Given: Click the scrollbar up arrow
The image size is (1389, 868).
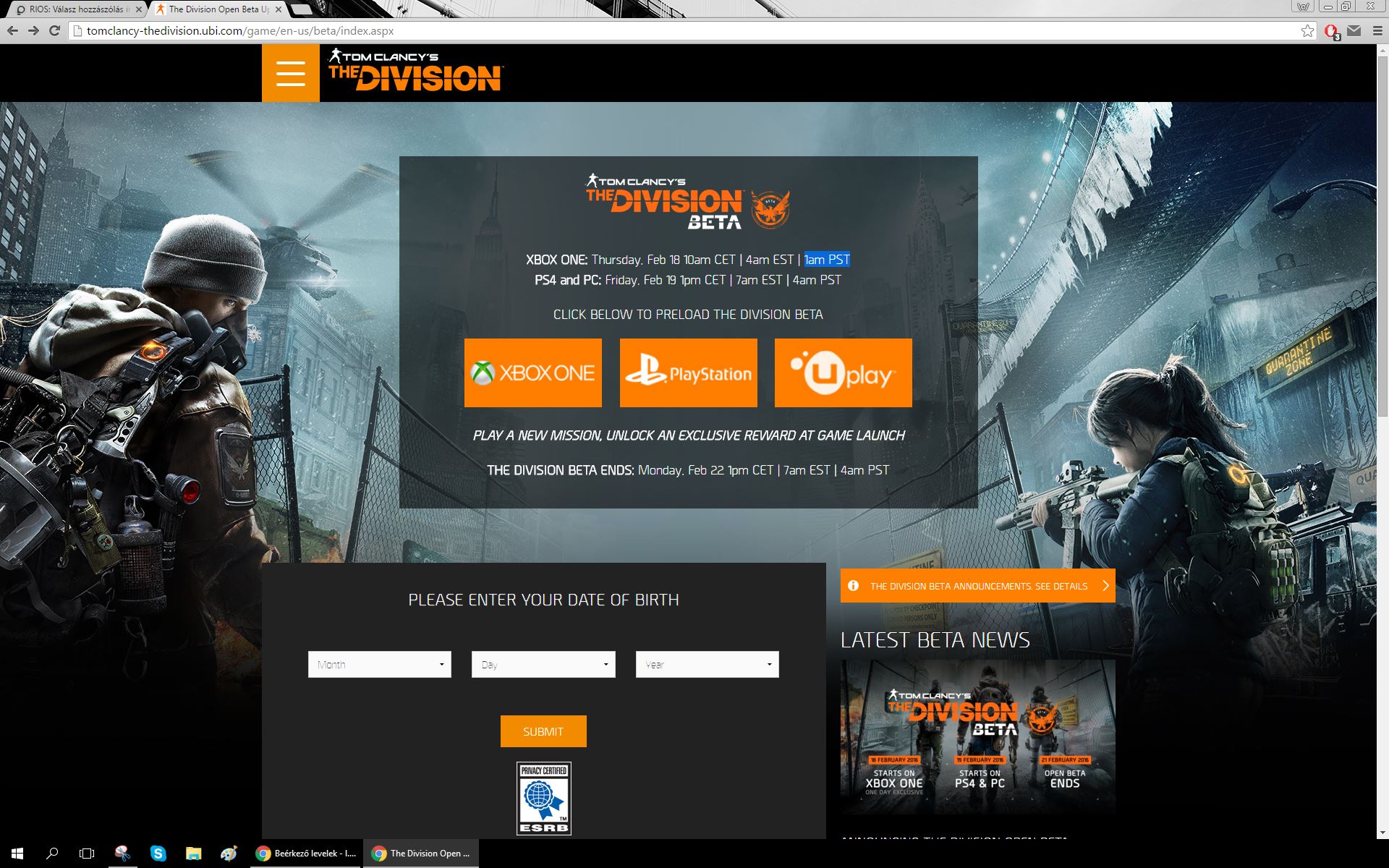Looking at the screenshot, I should (1382, 50).
